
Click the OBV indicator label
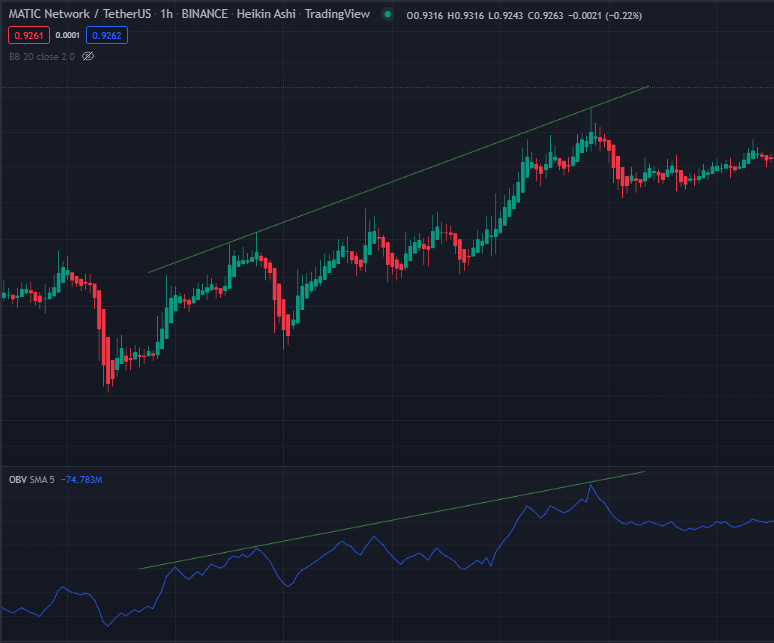(x=18, y=480)
